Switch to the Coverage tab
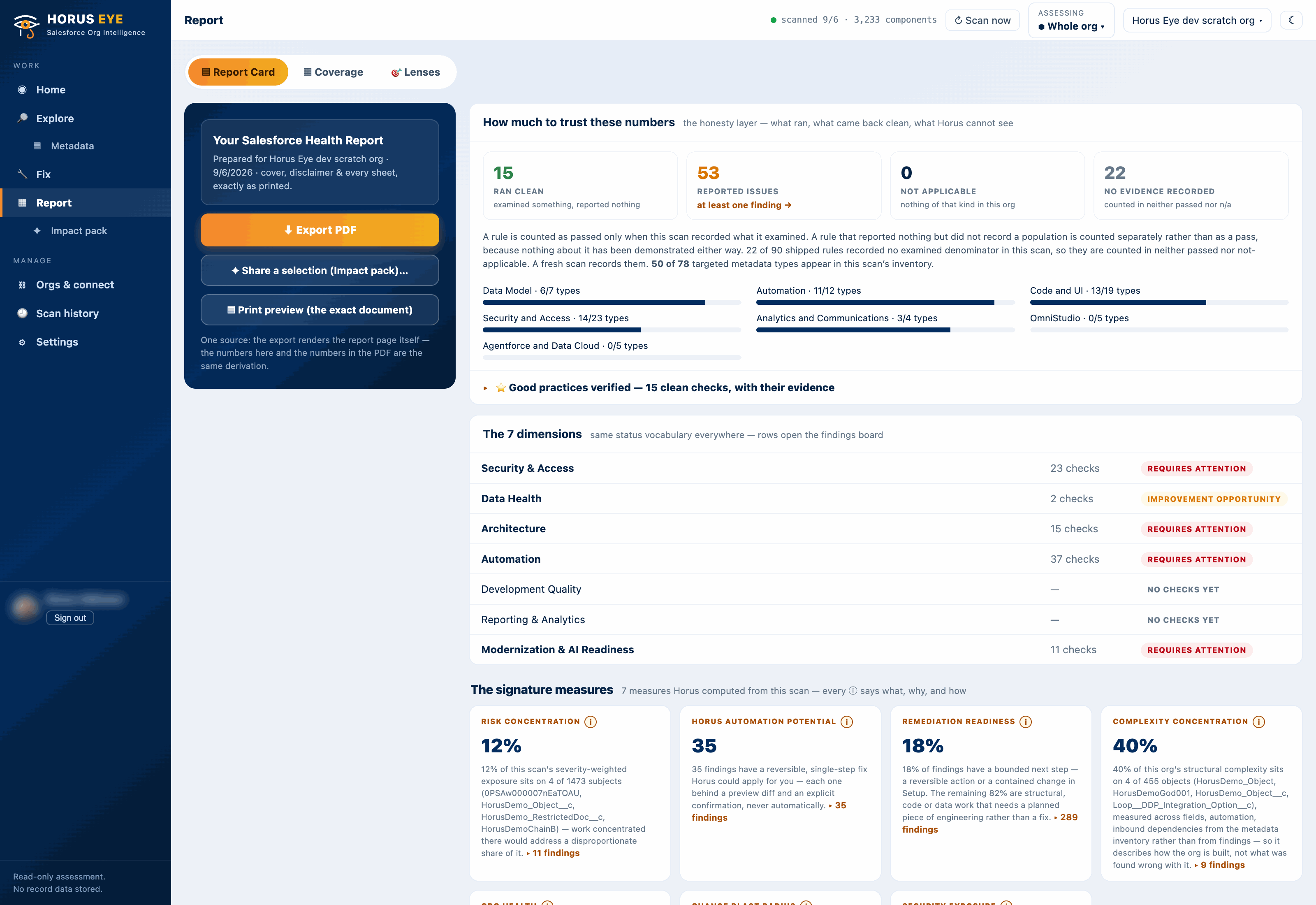 coord(333,72)
